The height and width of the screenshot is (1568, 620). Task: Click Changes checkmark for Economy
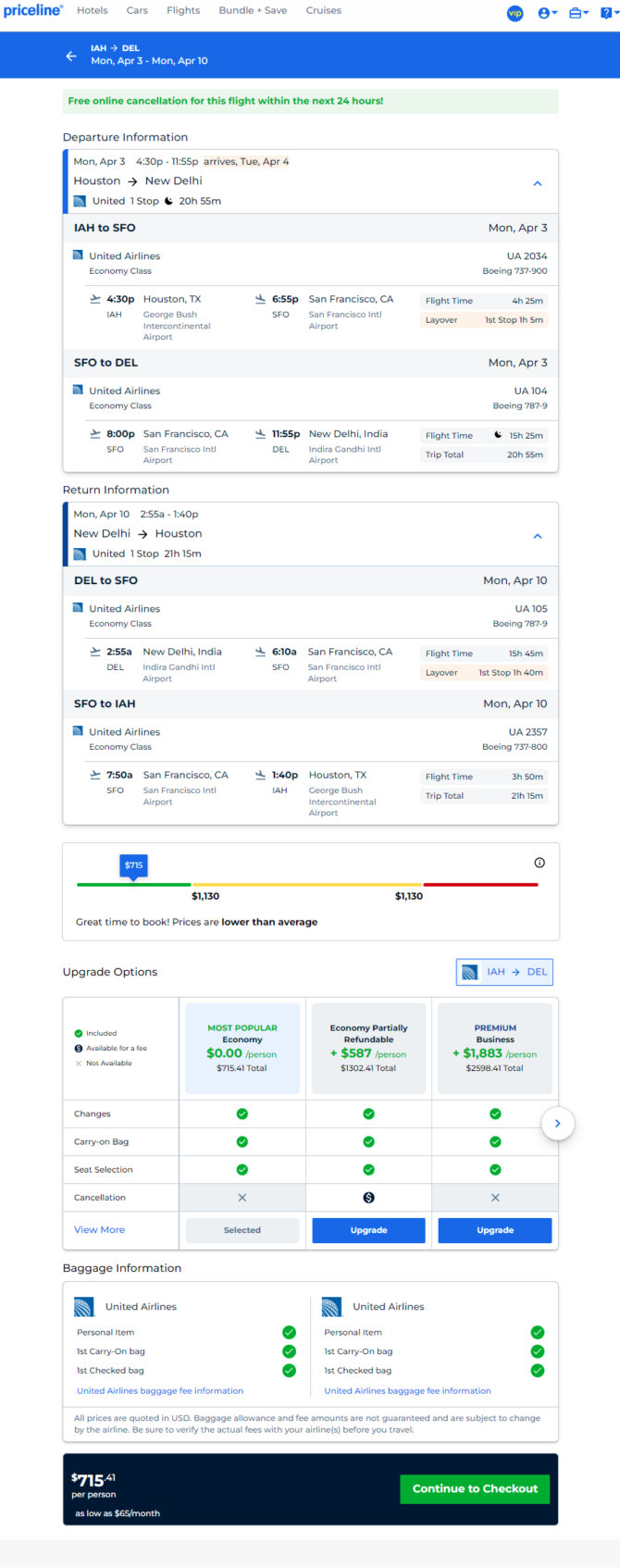coord(242,1114)
